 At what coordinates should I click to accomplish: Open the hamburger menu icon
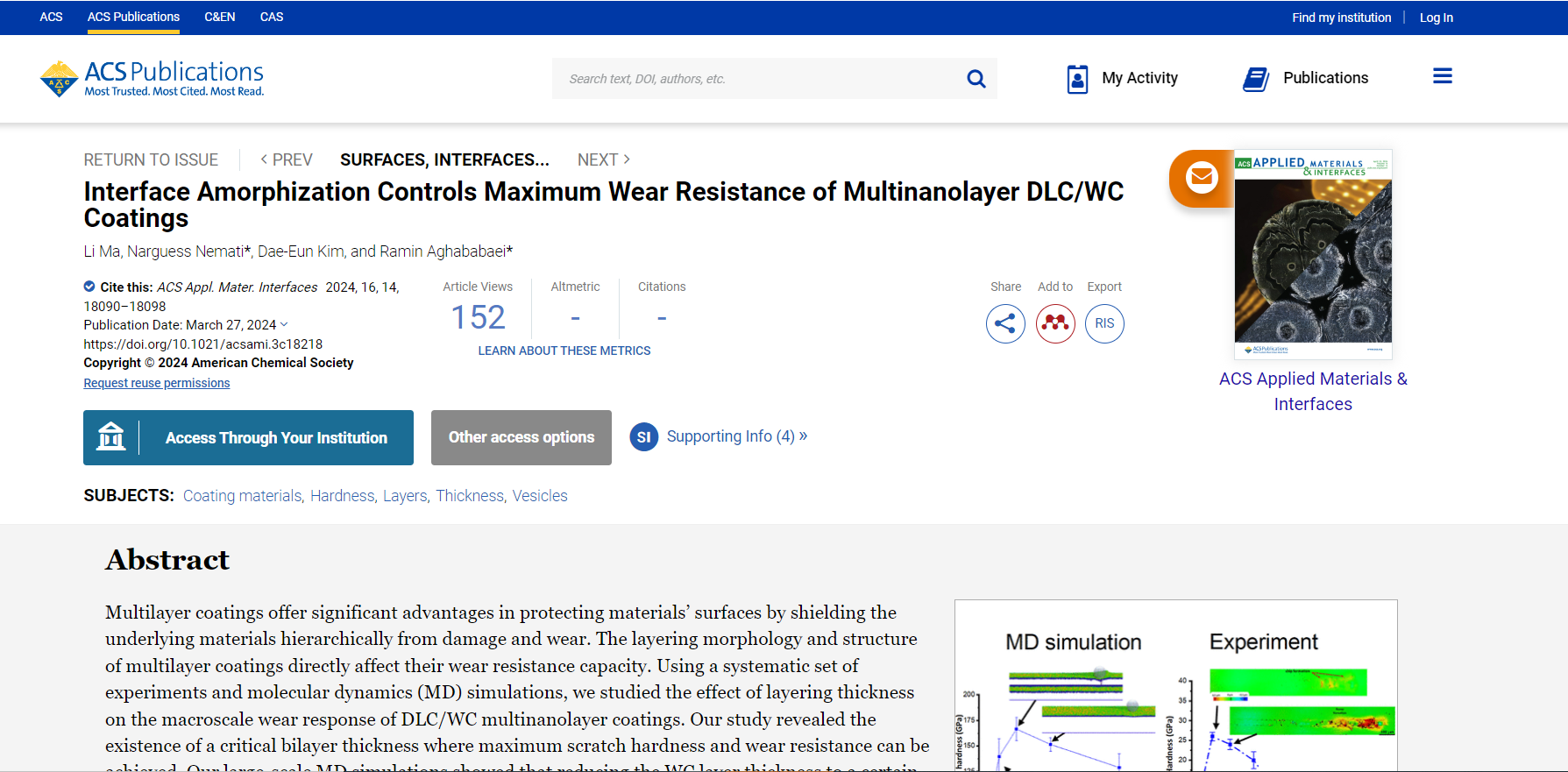(1442, 77)
